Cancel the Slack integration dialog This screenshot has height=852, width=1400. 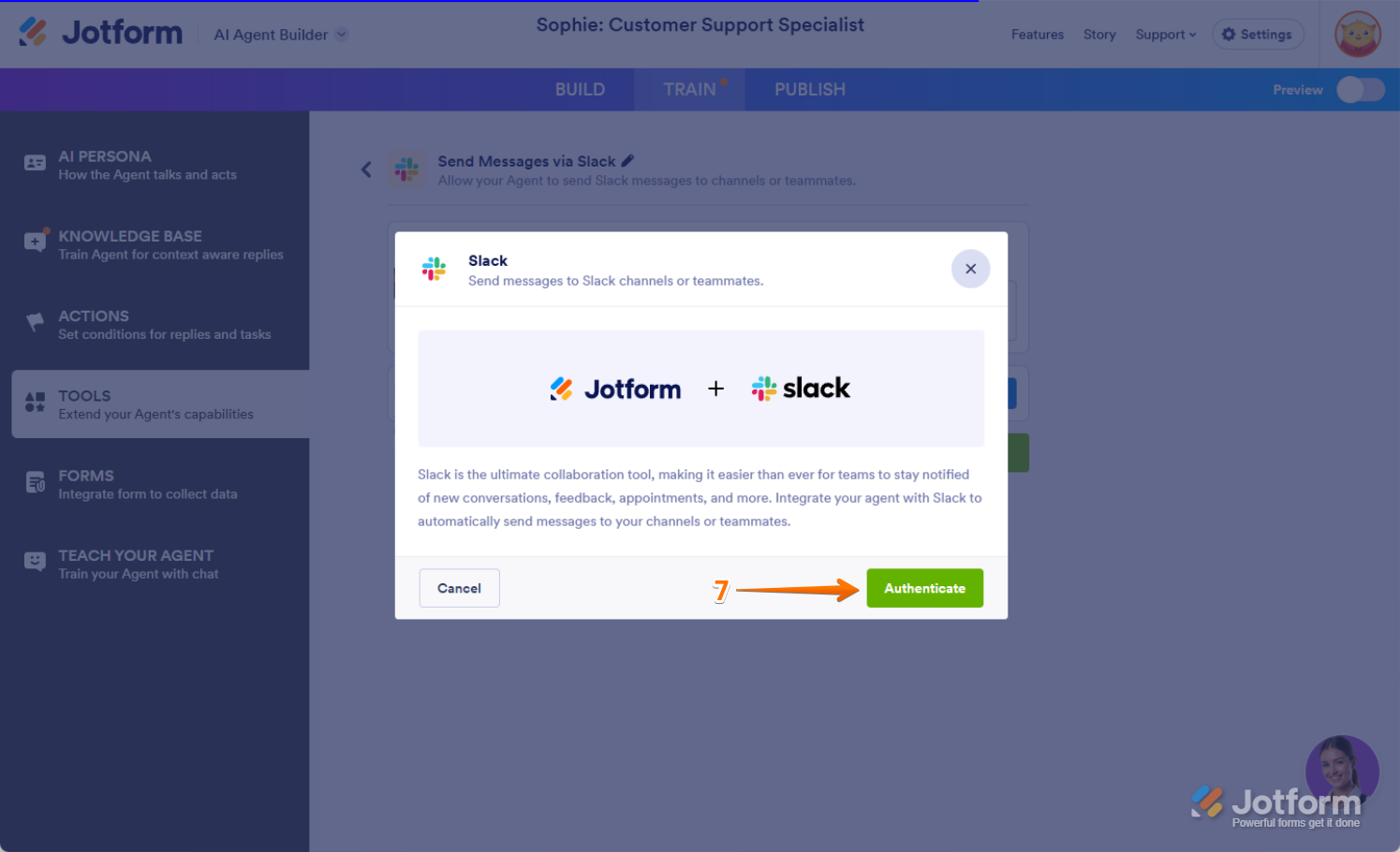[459, 588]
